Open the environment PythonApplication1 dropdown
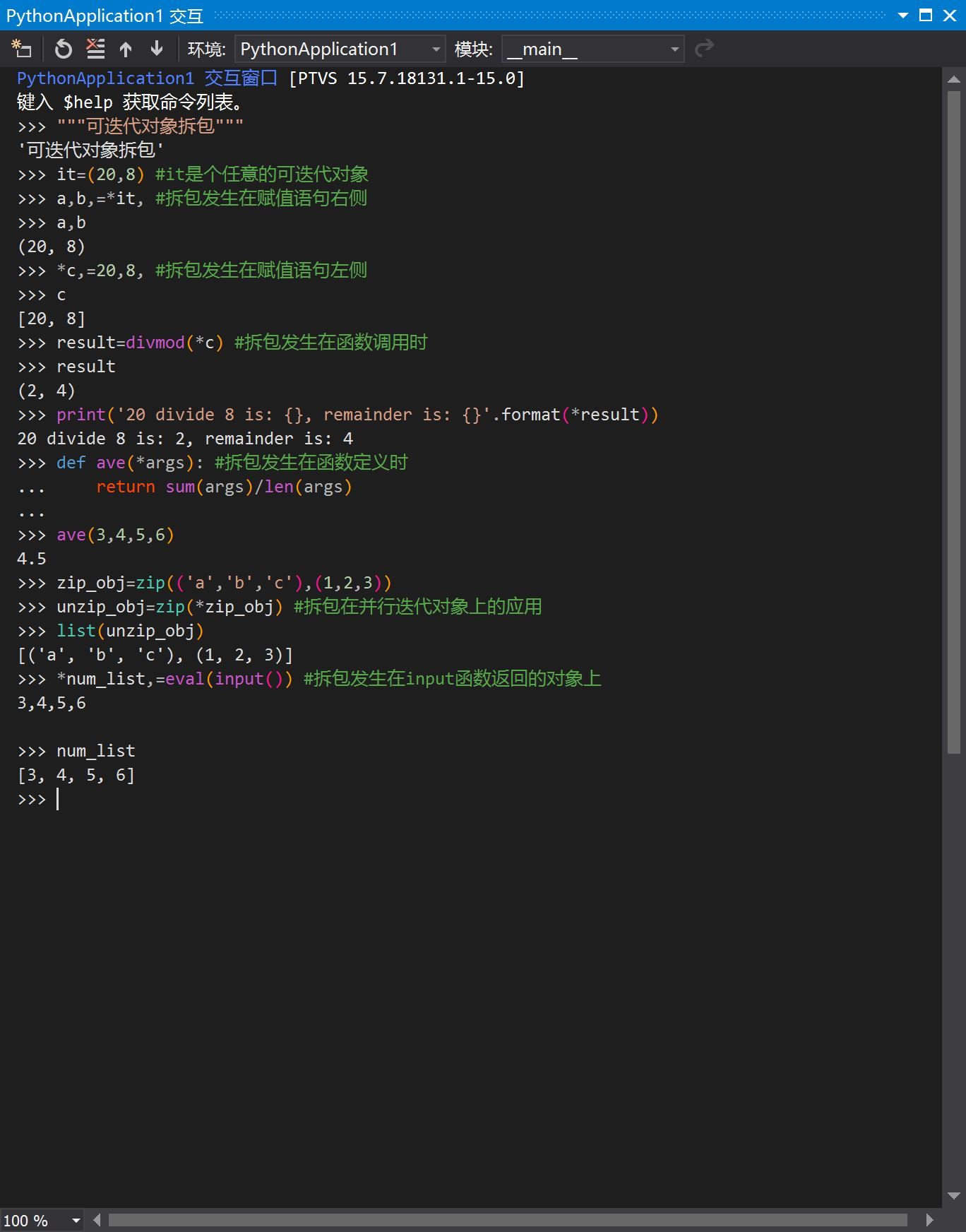 (x=340, y=49)
